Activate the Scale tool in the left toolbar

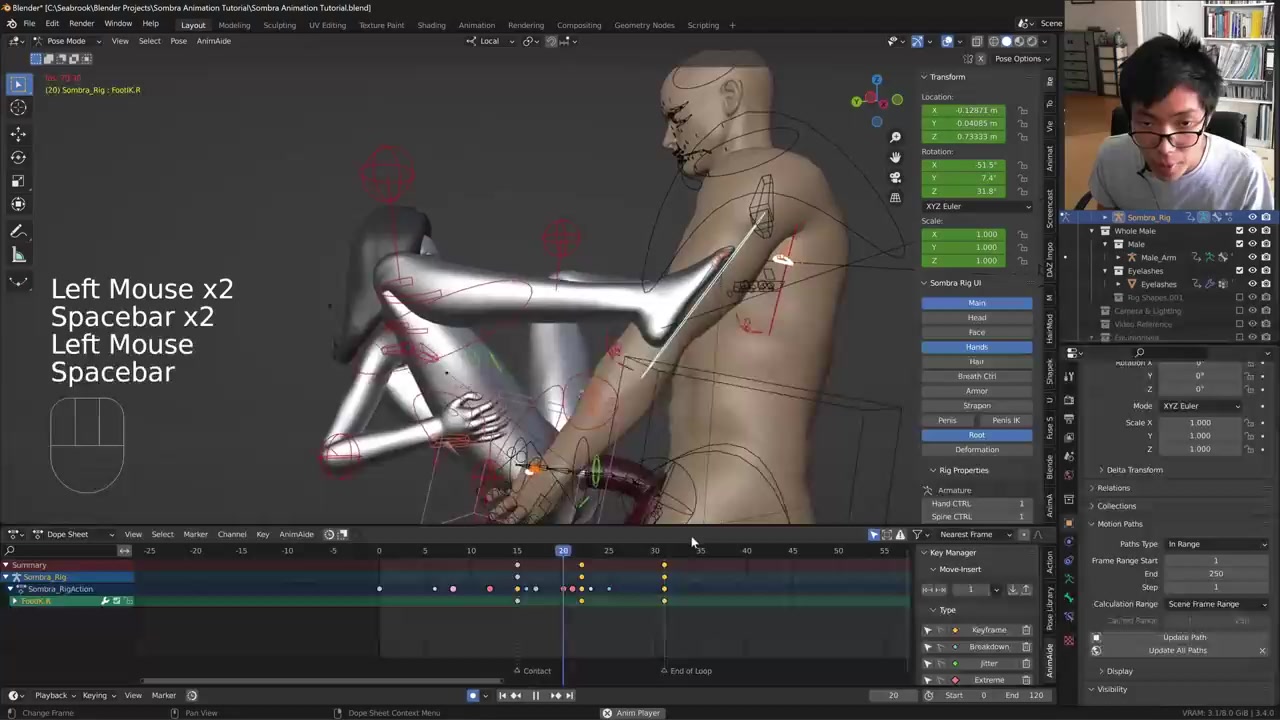coord(18,181)
